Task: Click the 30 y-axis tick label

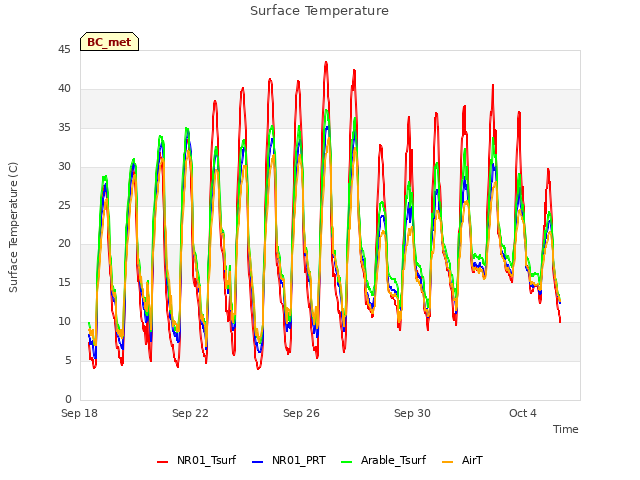Action: (64, 167)
